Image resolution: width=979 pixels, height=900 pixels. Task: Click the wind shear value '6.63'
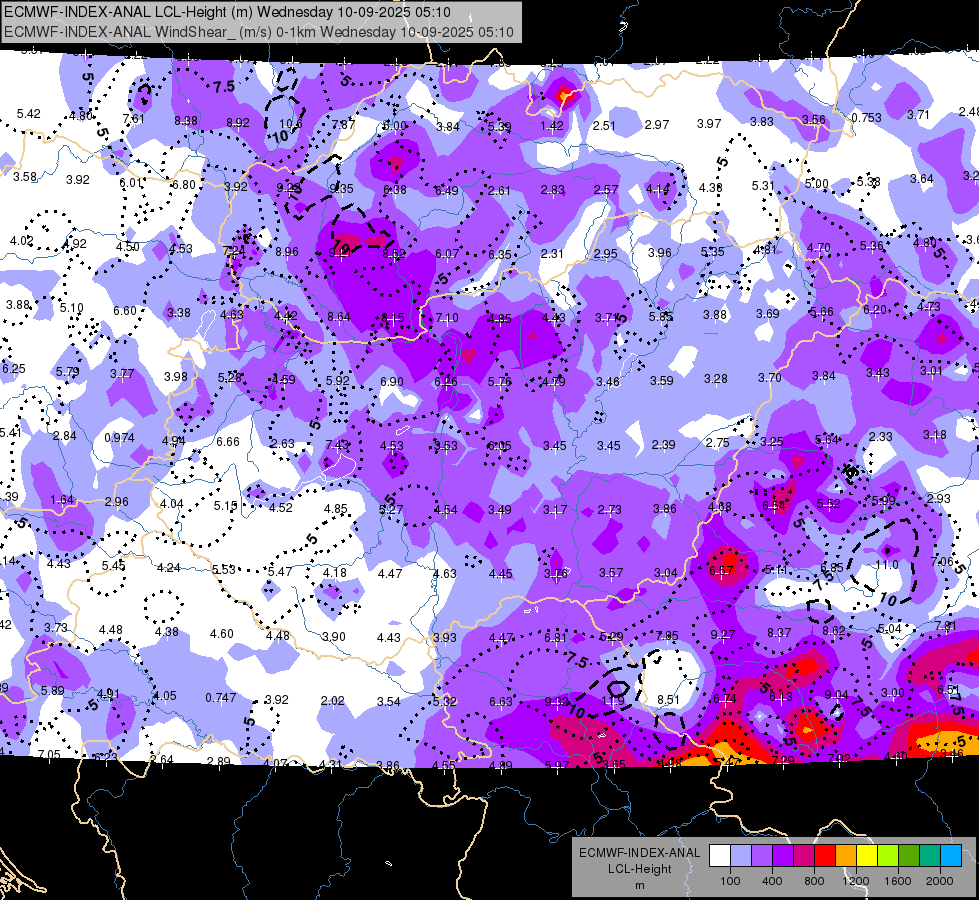pyautogui.click(x=501, y=702)
